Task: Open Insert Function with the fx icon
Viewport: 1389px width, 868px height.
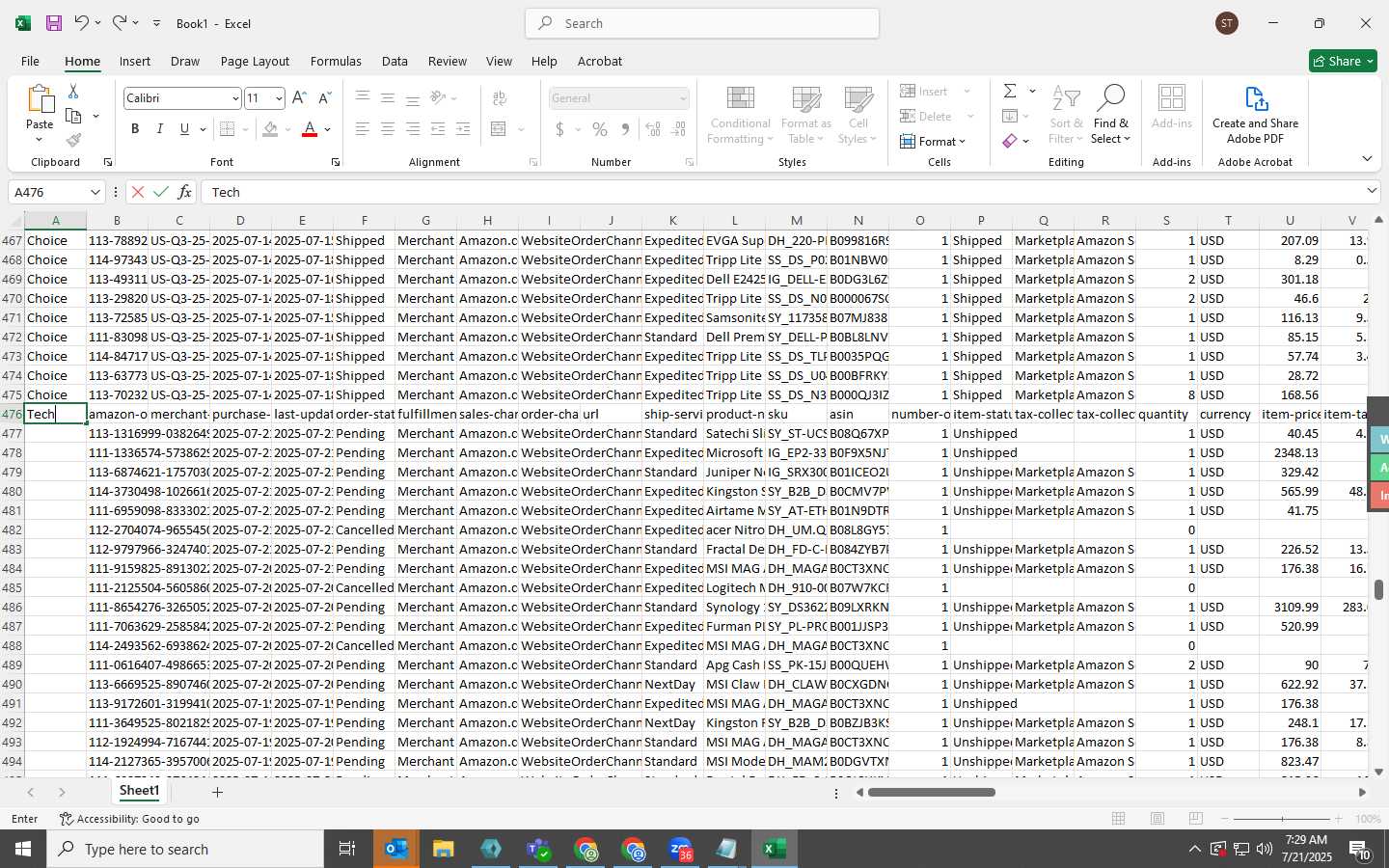Action: [x=185, y=192]
